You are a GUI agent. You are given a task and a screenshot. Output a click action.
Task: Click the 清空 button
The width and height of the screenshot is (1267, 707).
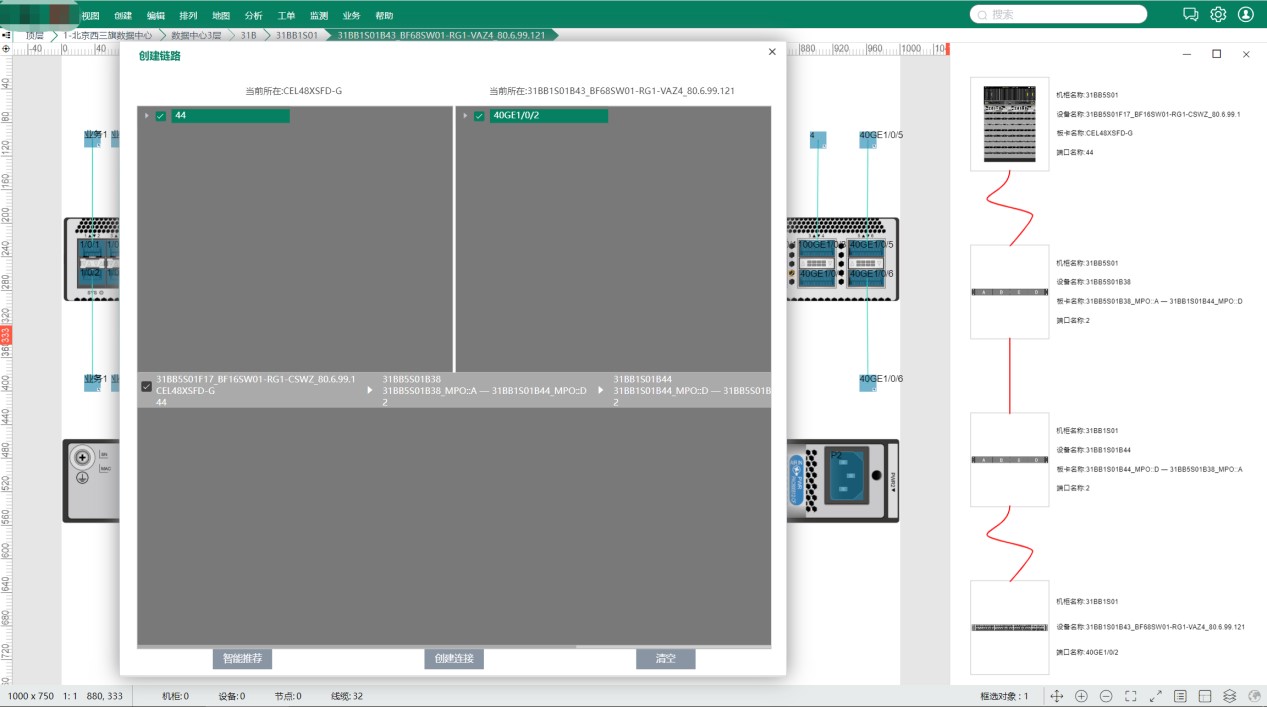click(665, 658)
